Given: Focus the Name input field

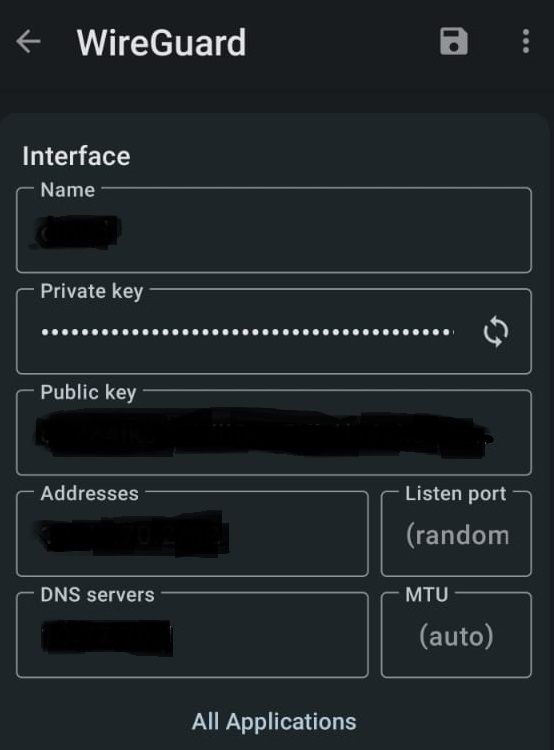Looking at the screenshot, I should point(274,230).
